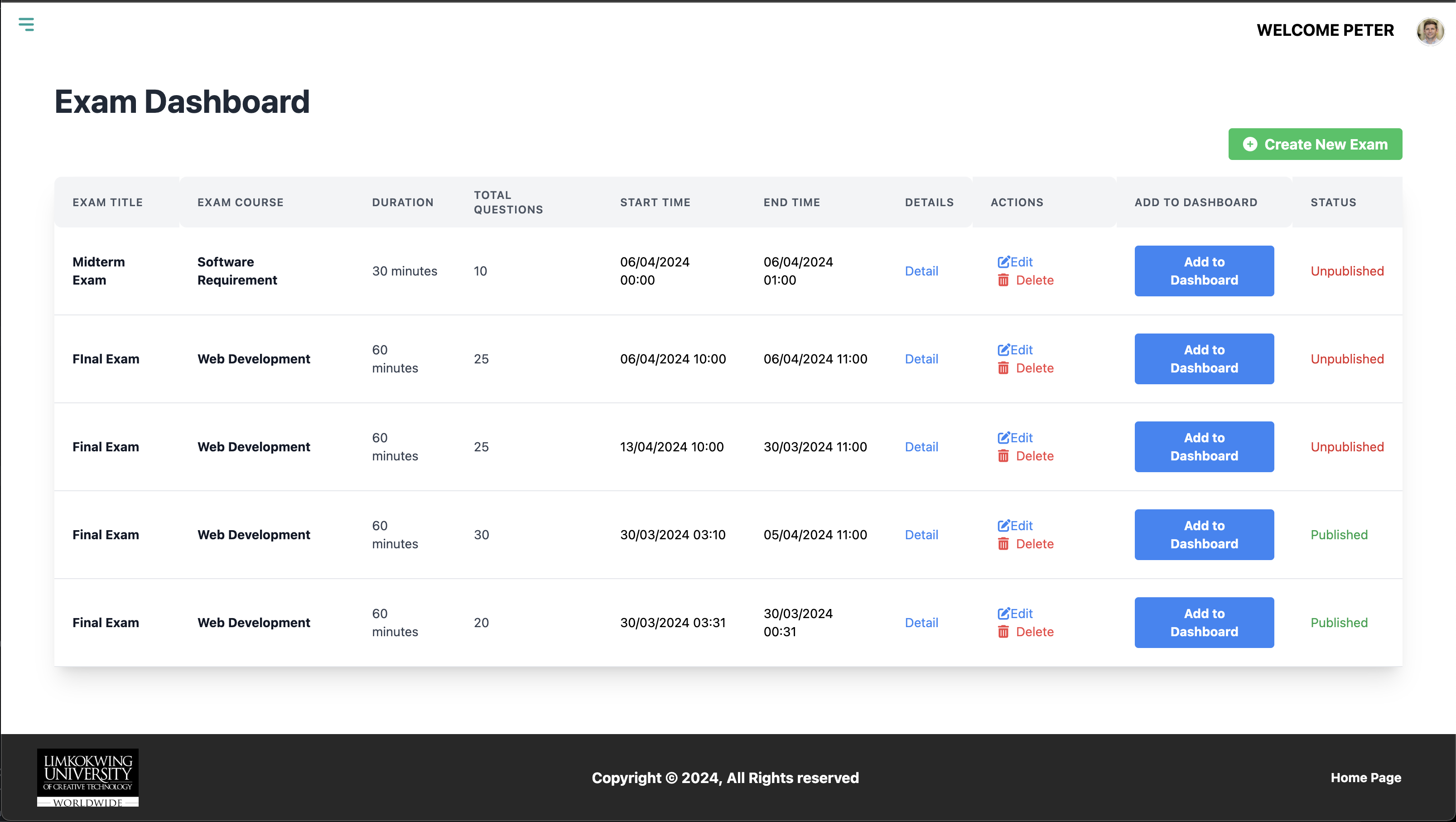Click Add to Dashboard for the 20-question exam

1204,623
